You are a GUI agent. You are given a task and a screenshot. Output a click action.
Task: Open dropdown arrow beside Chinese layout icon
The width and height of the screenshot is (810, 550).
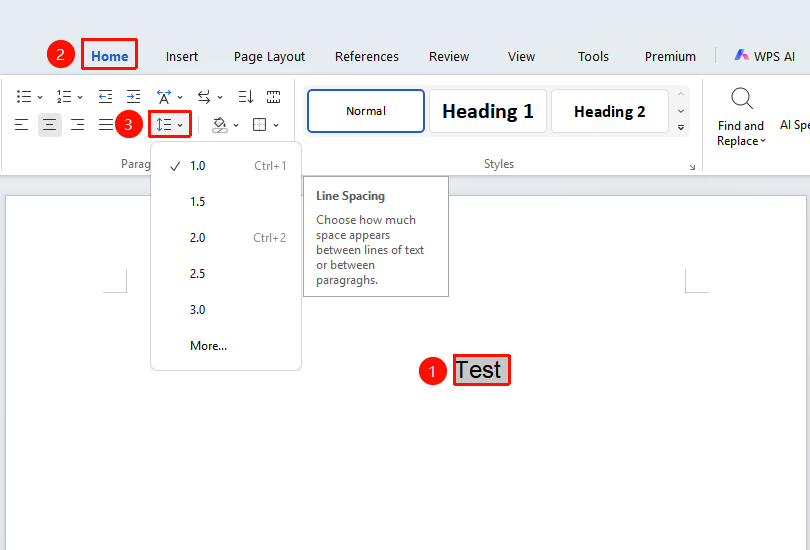pos(180,97)
